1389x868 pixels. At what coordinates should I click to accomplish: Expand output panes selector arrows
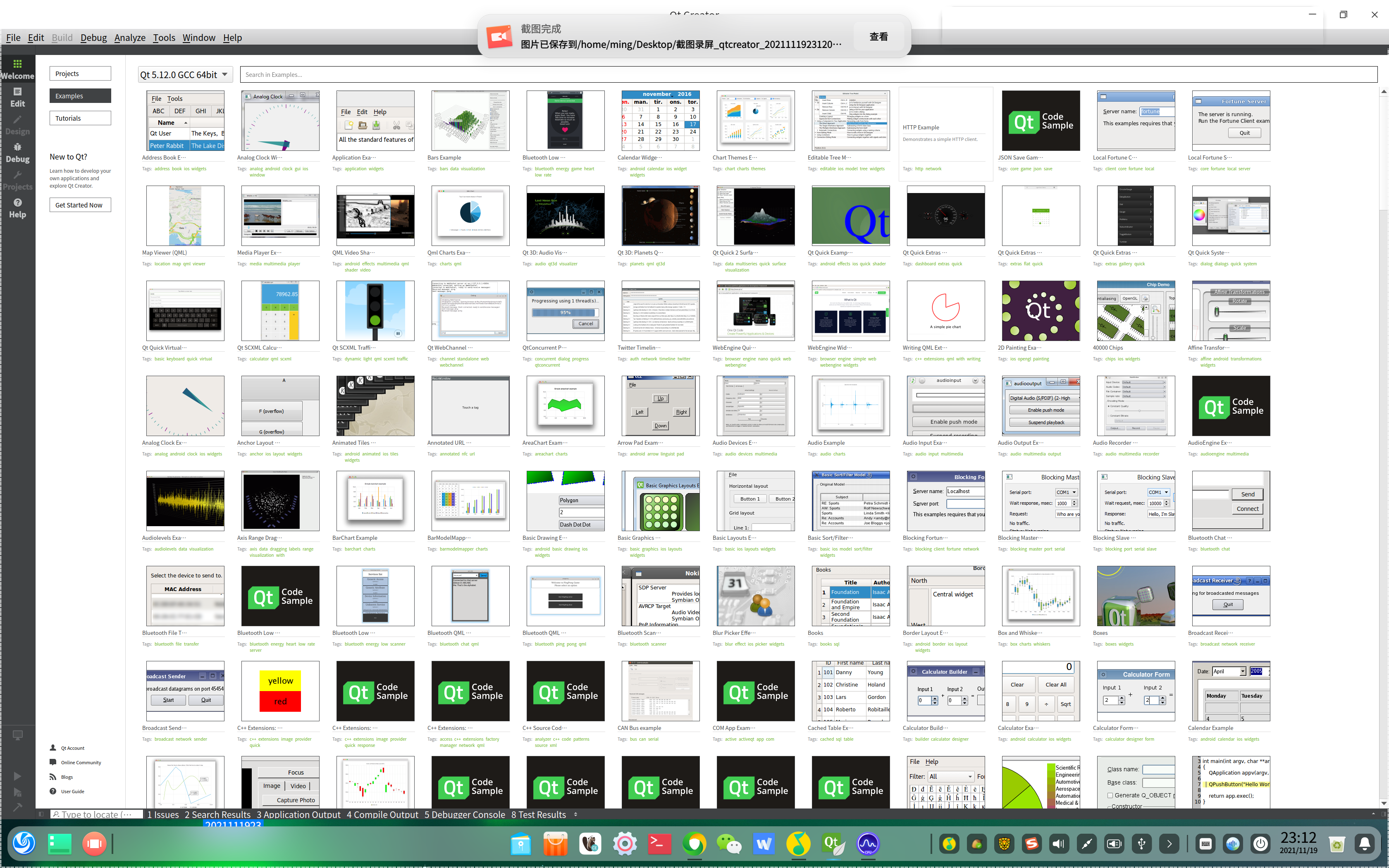(576, 814)
